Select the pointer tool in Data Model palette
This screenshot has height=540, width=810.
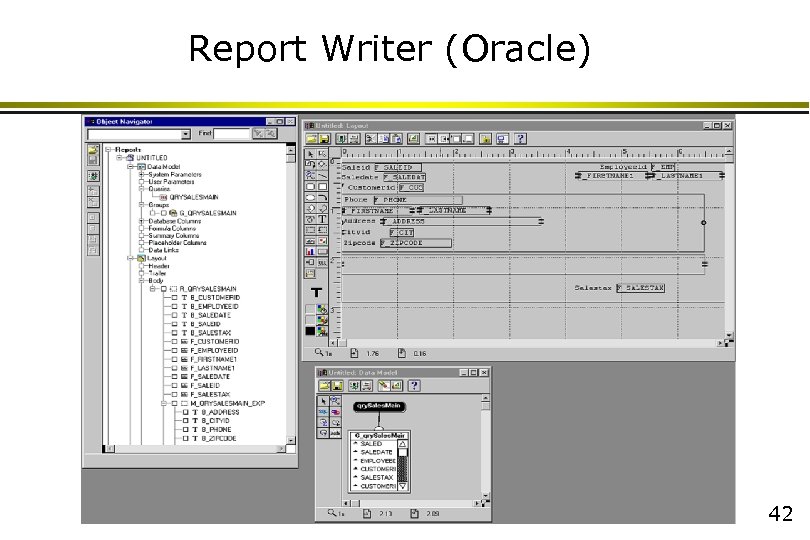323,401
